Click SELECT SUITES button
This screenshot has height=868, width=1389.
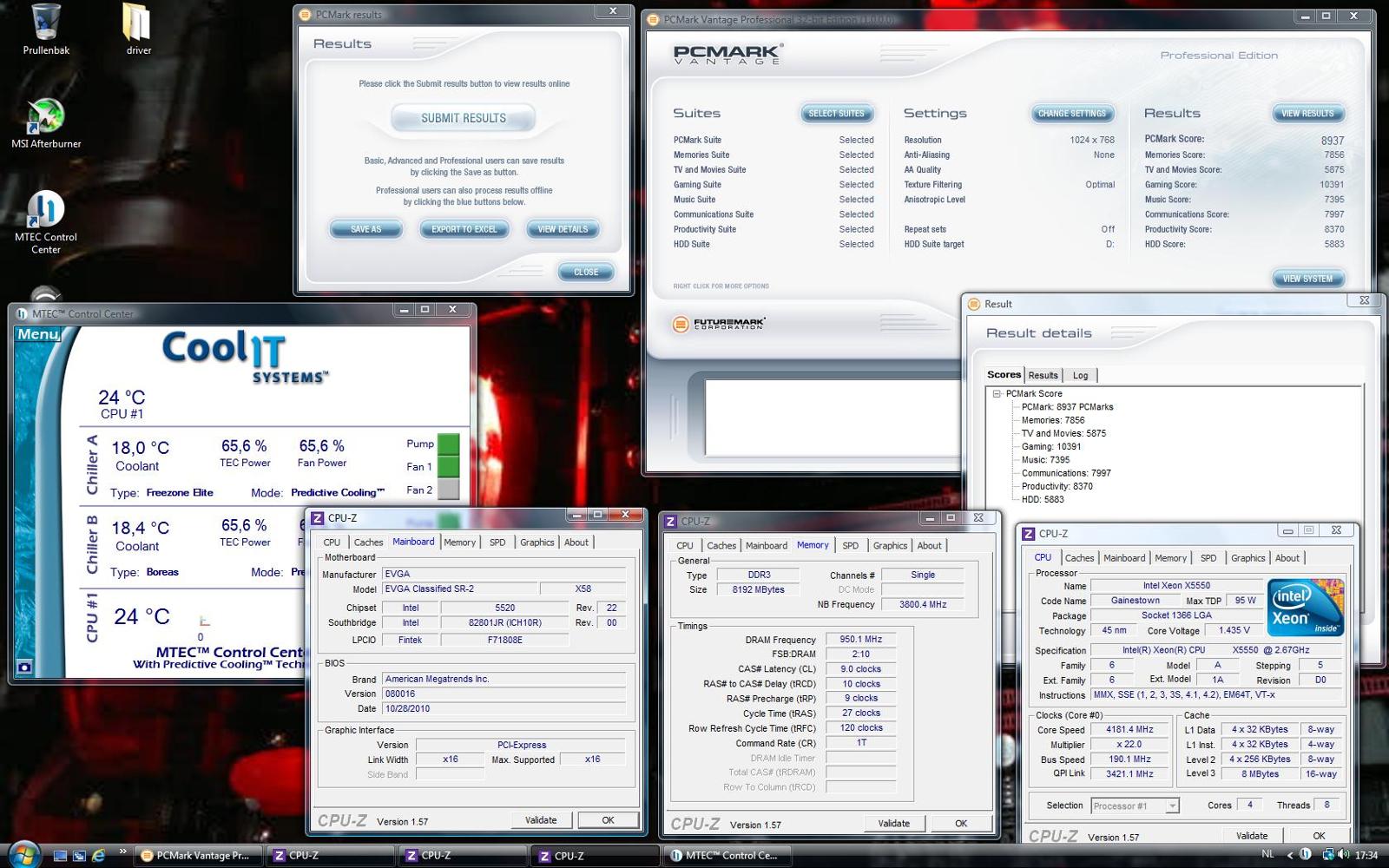[836, 114]
